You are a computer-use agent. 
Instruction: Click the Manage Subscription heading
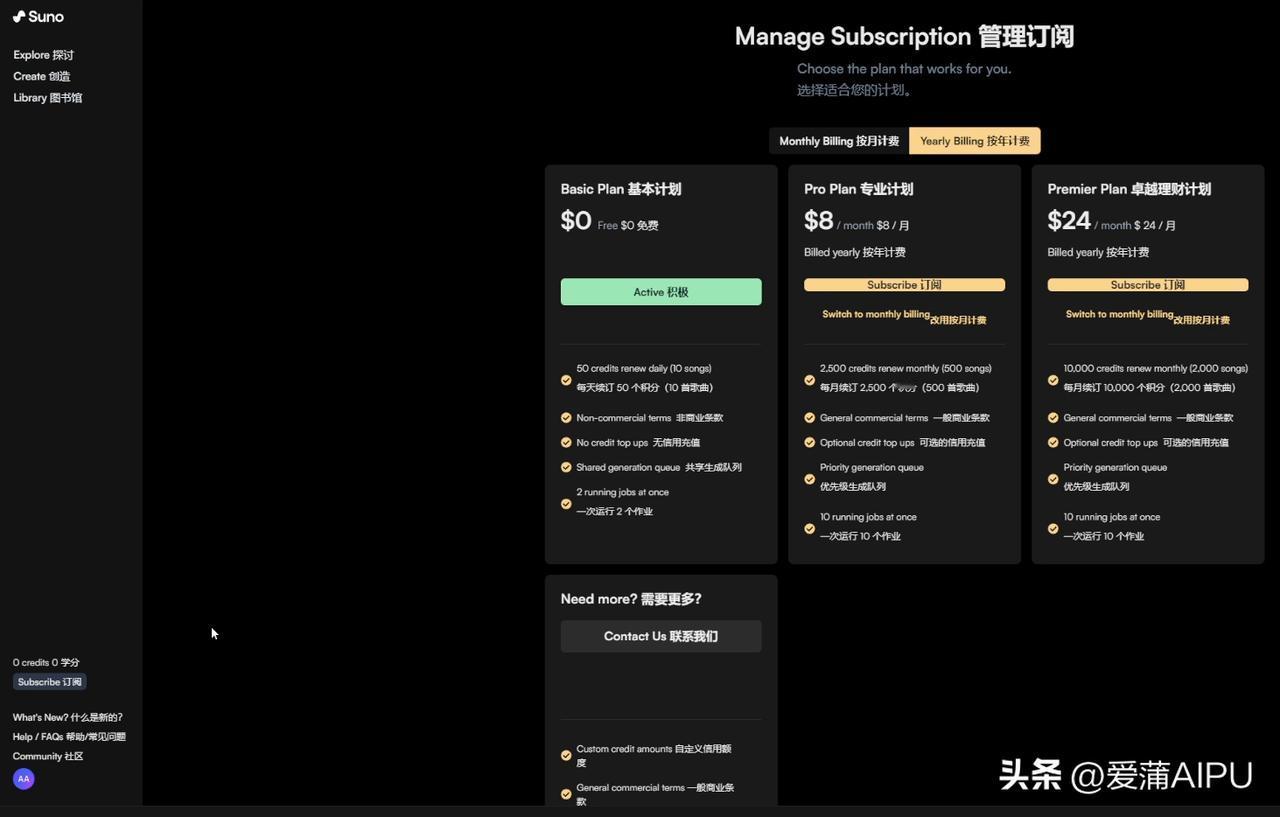coord(904,37)
